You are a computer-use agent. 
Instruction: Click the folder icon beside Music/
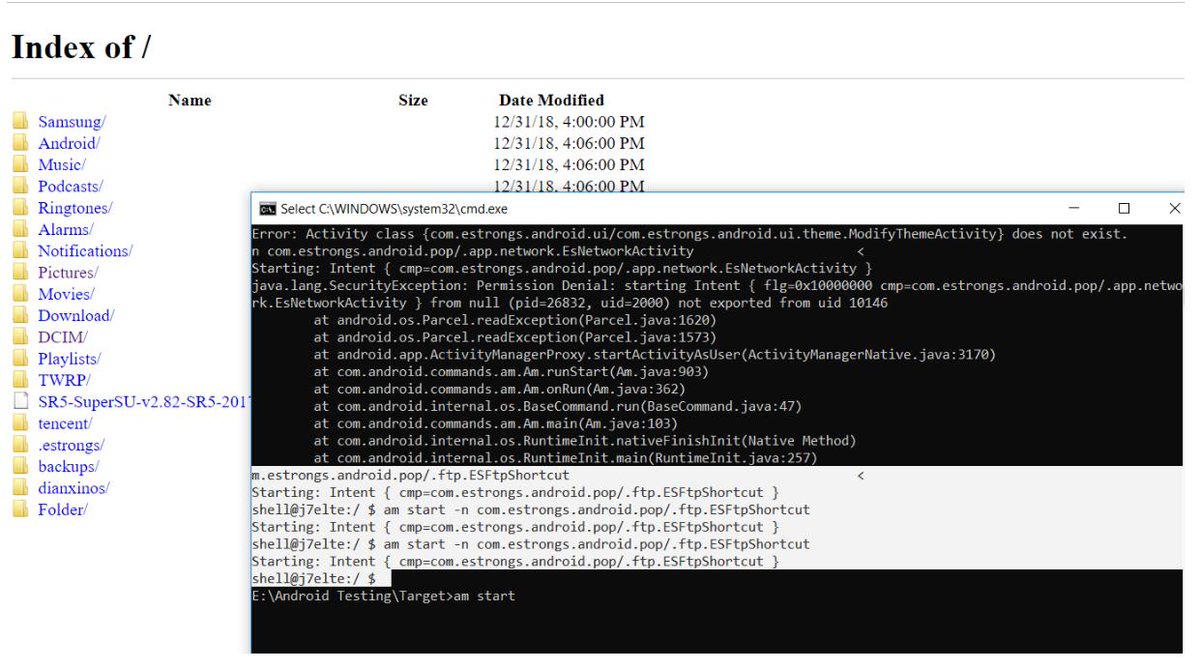[x=20, y=165]
